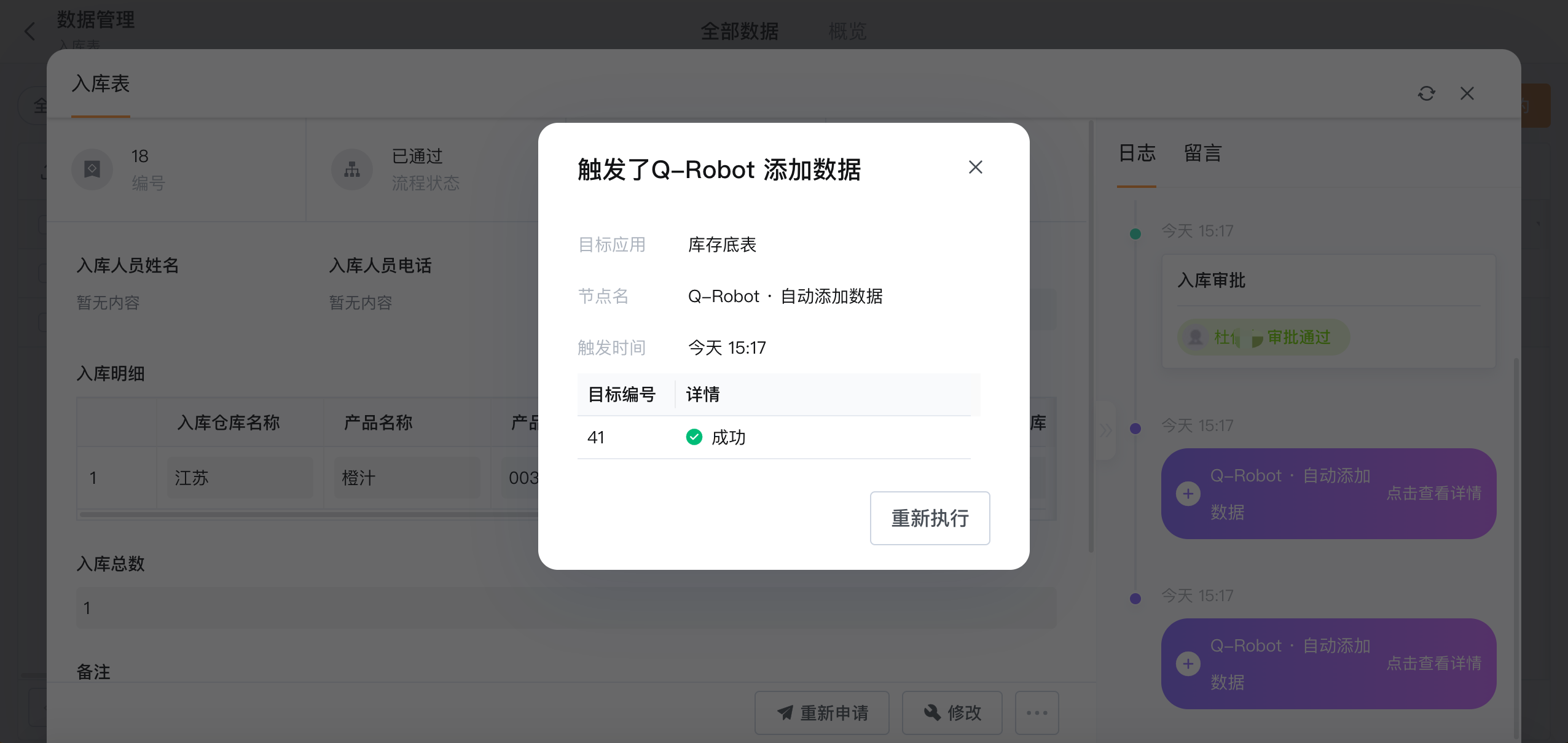This screenshot has width=1568, height=743.
Task: Click the approver avatar icon
Action: [x=1196, y=337]
